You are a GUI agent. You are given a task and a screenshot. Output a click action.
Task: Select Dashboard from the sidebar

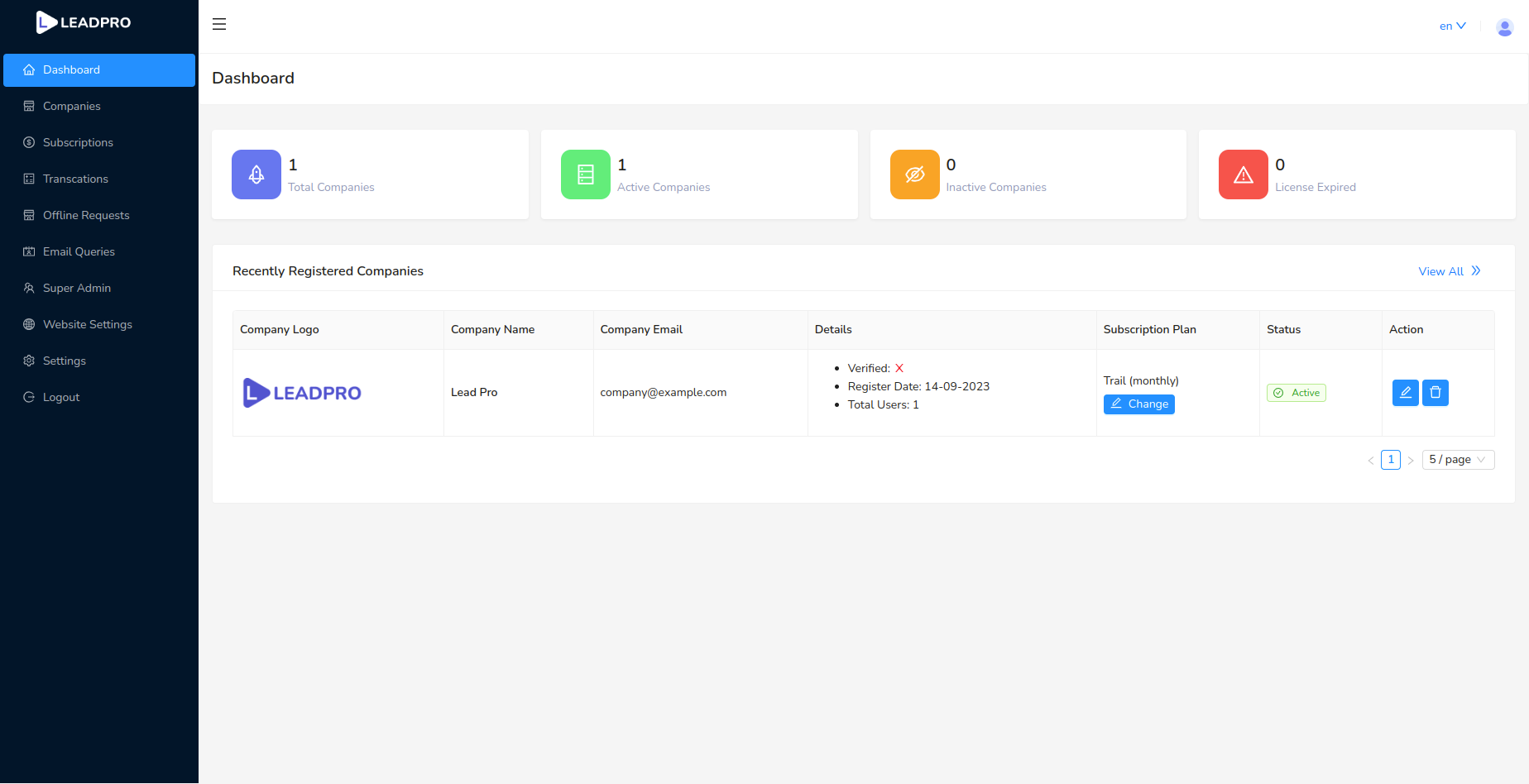coord(70,69)
